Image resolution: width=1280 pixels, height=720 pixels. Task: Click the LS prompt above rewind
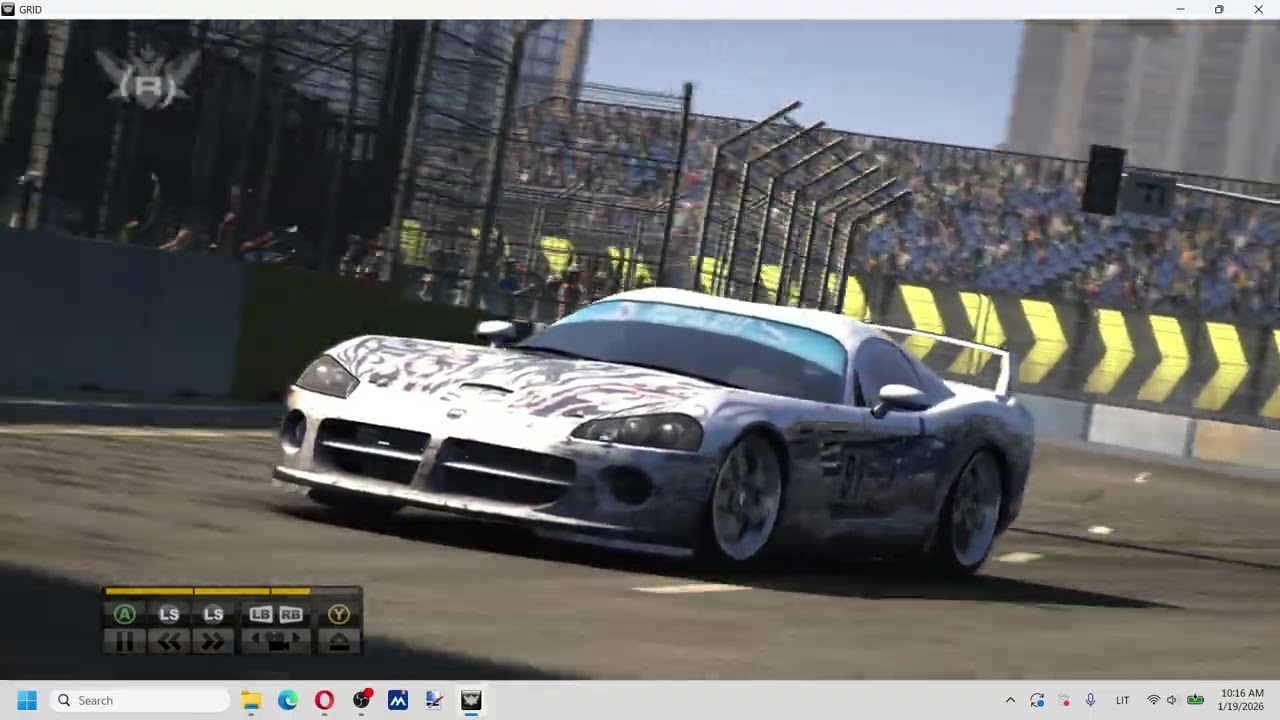[x=169, y=614]
